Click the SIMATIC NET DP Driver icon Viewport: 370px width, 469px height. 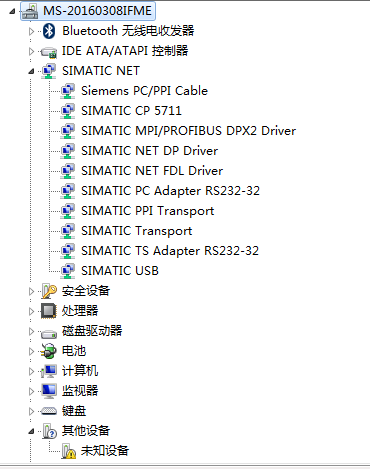[x=68, y=151]
